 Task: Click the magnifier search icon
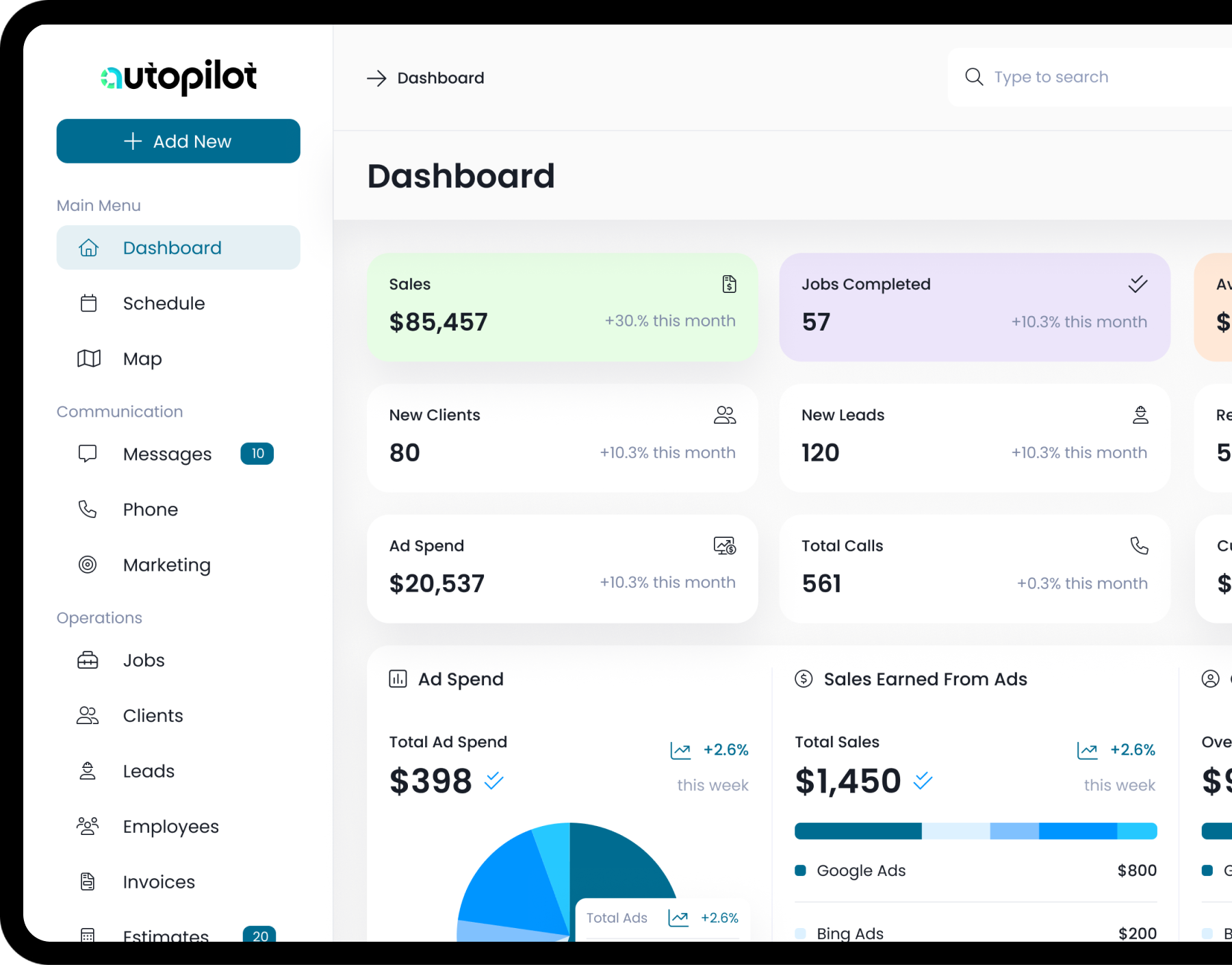click(x=974, y=77)
